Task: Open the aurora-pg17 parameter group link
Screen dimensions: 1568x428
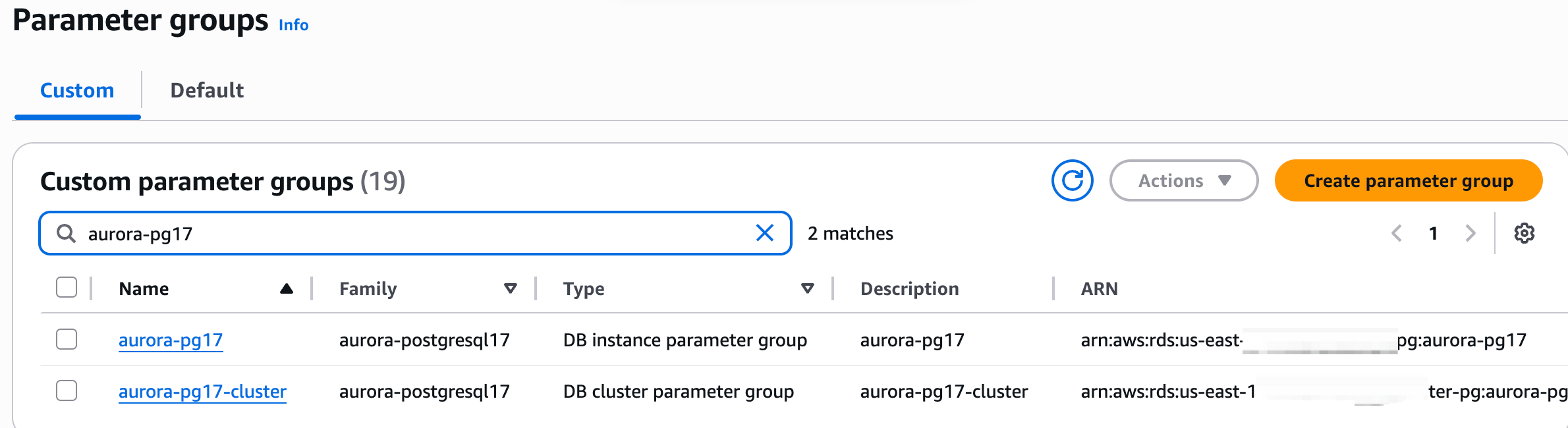Action: [171, 340]
